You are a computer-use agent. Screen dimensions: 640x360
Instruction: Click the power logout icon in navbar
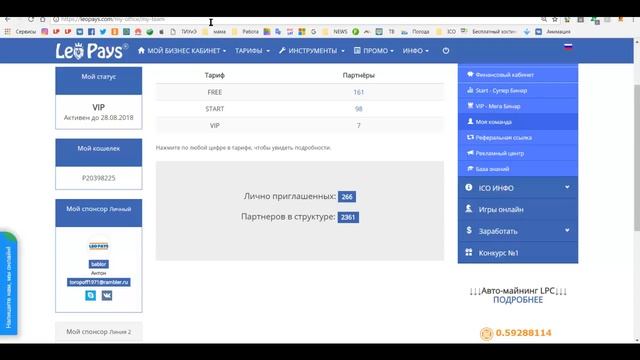point(446,51)
